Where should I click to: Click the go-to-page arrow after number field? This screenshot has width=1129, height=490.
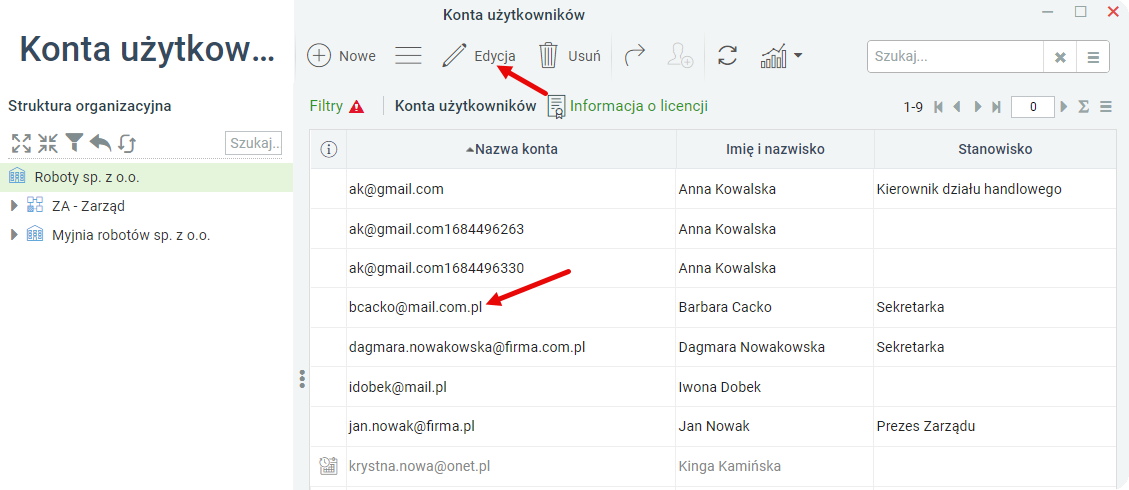point(1064,107)
